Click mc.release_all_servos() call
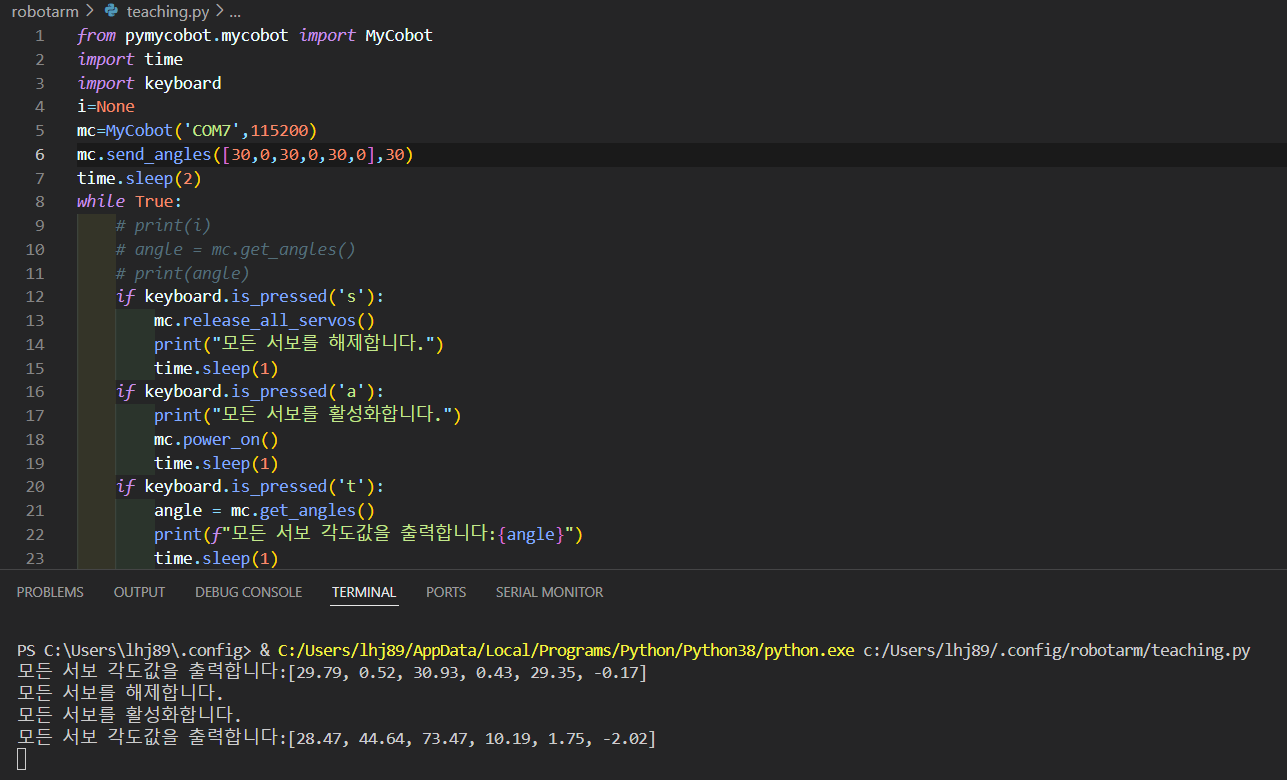Image resolution: width=1287 pixels, height=780 pixels. [264, 320]
